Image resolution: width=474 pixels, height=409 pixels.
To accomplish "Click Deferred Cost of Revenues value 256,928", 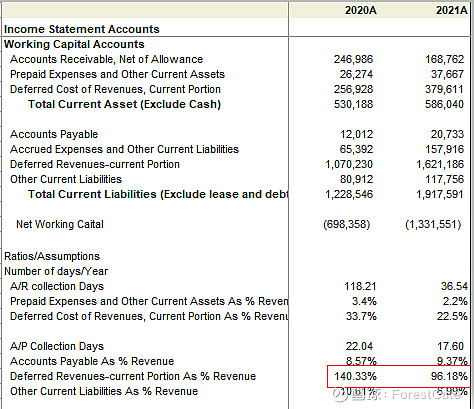I will (353, 89).
